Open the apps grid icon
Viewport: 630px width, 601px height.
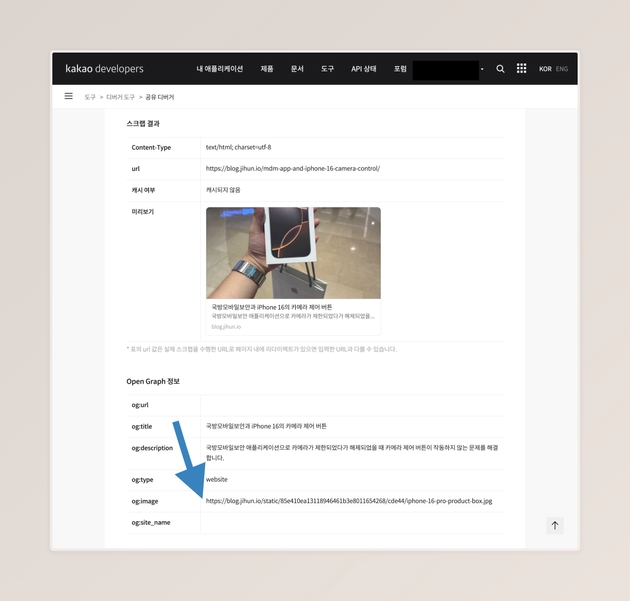point(521,69)
